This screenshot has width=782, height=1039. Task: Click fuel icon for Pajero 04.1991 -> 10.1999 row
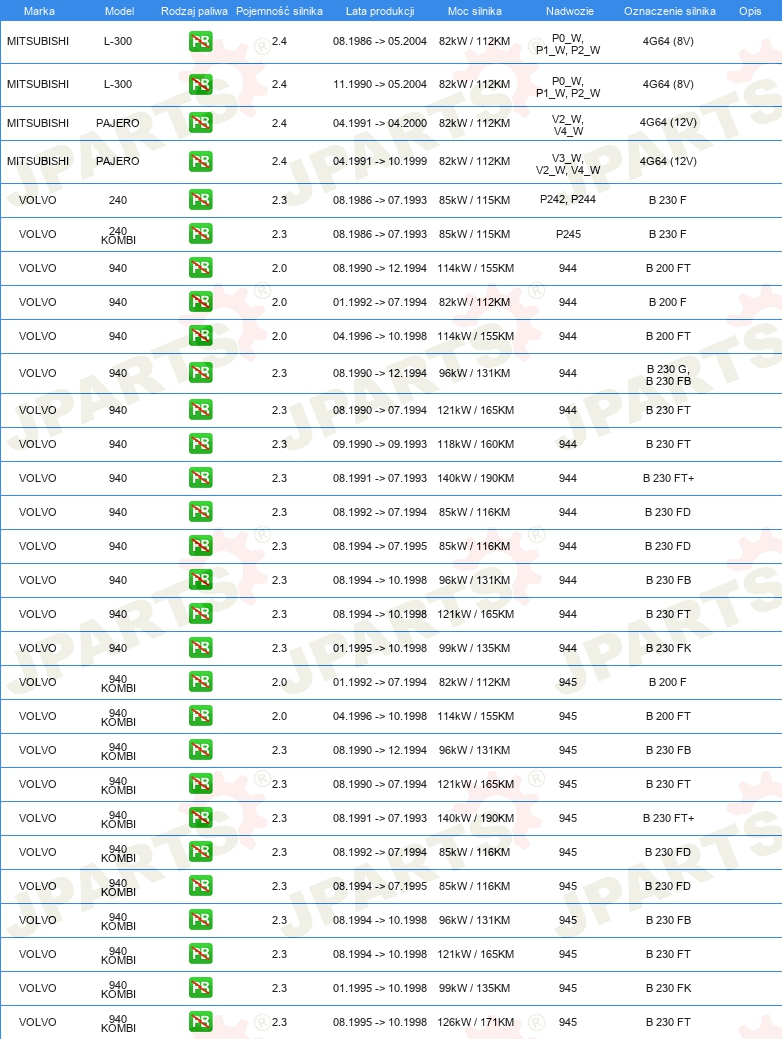(200, 161)
